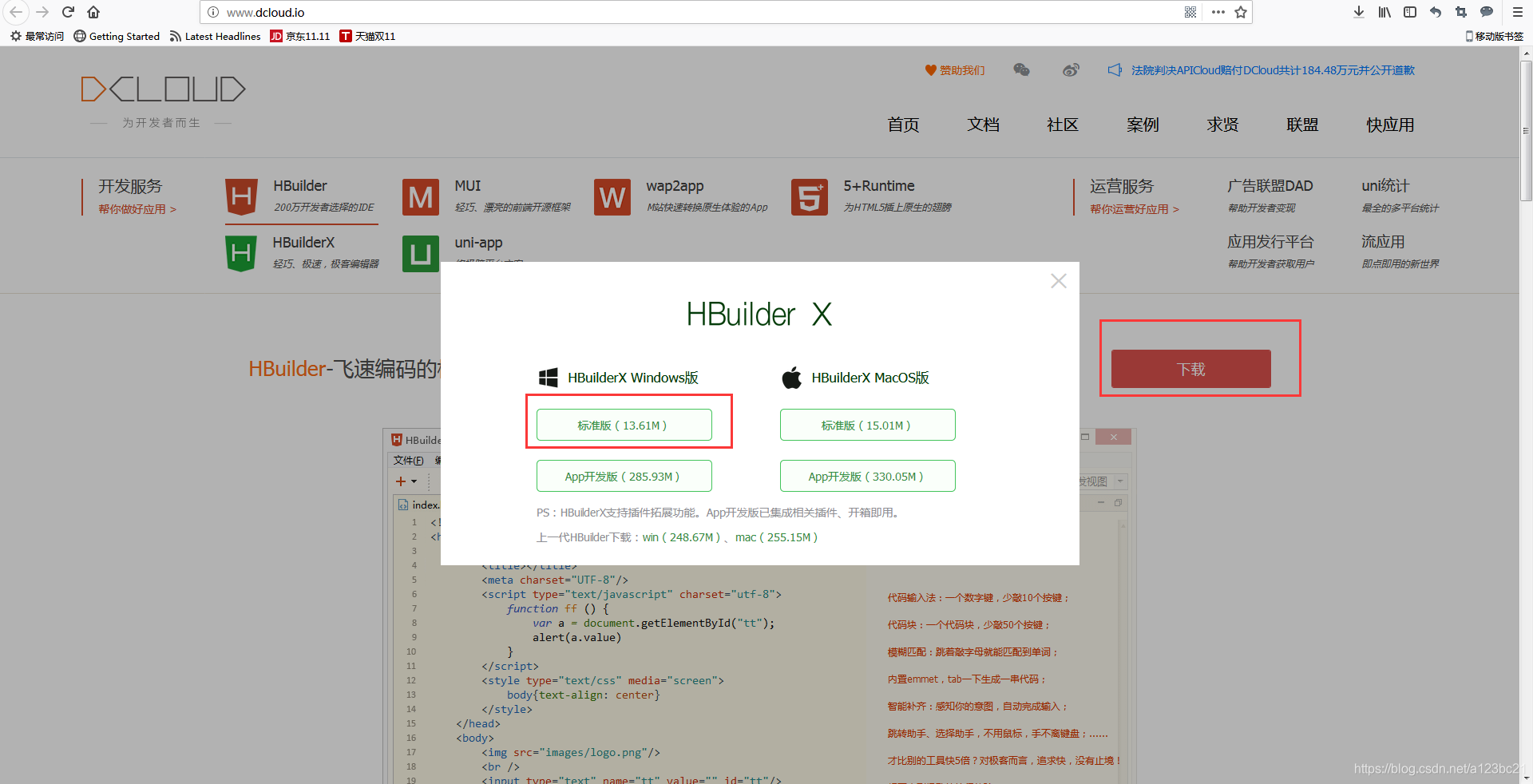This screenshot has width=1533, height=784.
Task: Open 首页 in navigation menu
Action: click(x=903, y=125)
